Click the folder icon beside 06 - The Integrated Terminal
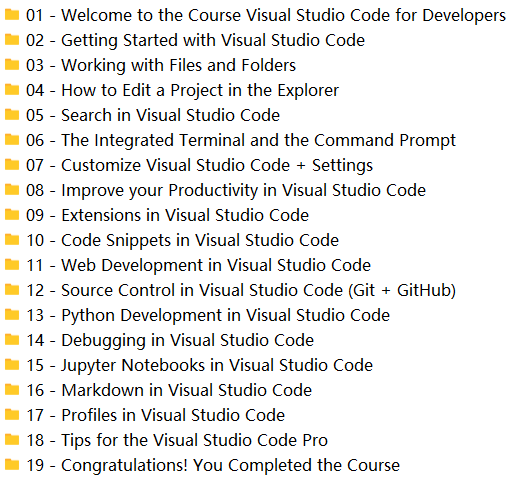Image resolution: width=525 pixels, height=500 pixels. click(12, 140)
